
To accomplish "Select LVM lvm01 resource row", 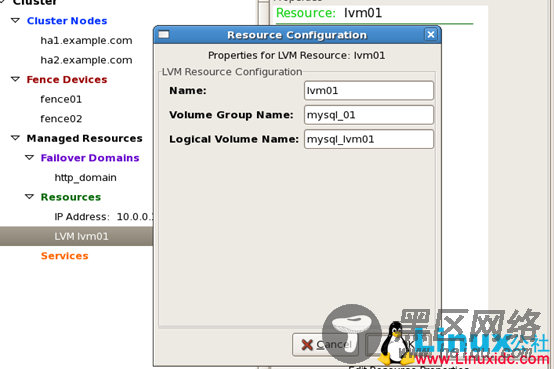I will [x=76, y=236].
